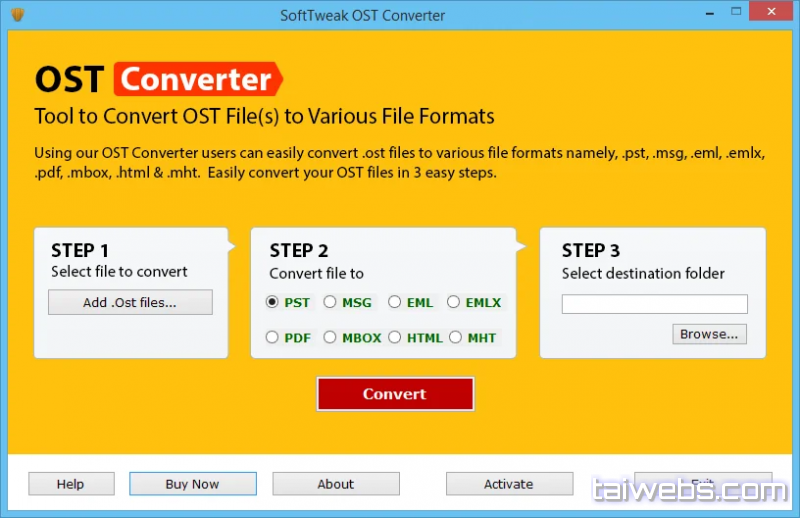This screenshot has height=518, width=800.
Task: Select the PST format option
Action: pyautogui.click(x=272, y=302)
